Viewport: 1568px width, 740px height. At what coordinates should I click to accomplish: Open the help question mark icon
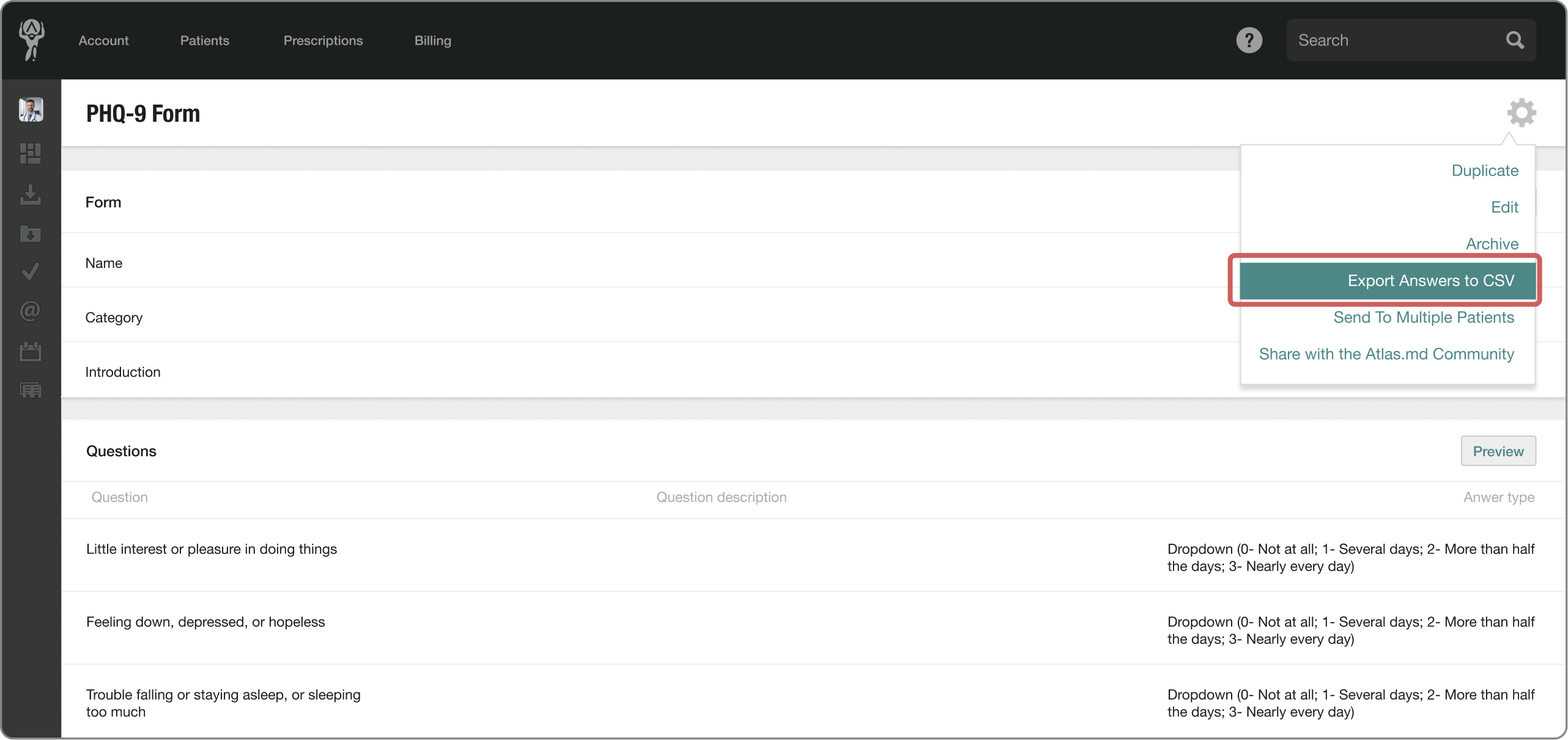coord(1249,40)
